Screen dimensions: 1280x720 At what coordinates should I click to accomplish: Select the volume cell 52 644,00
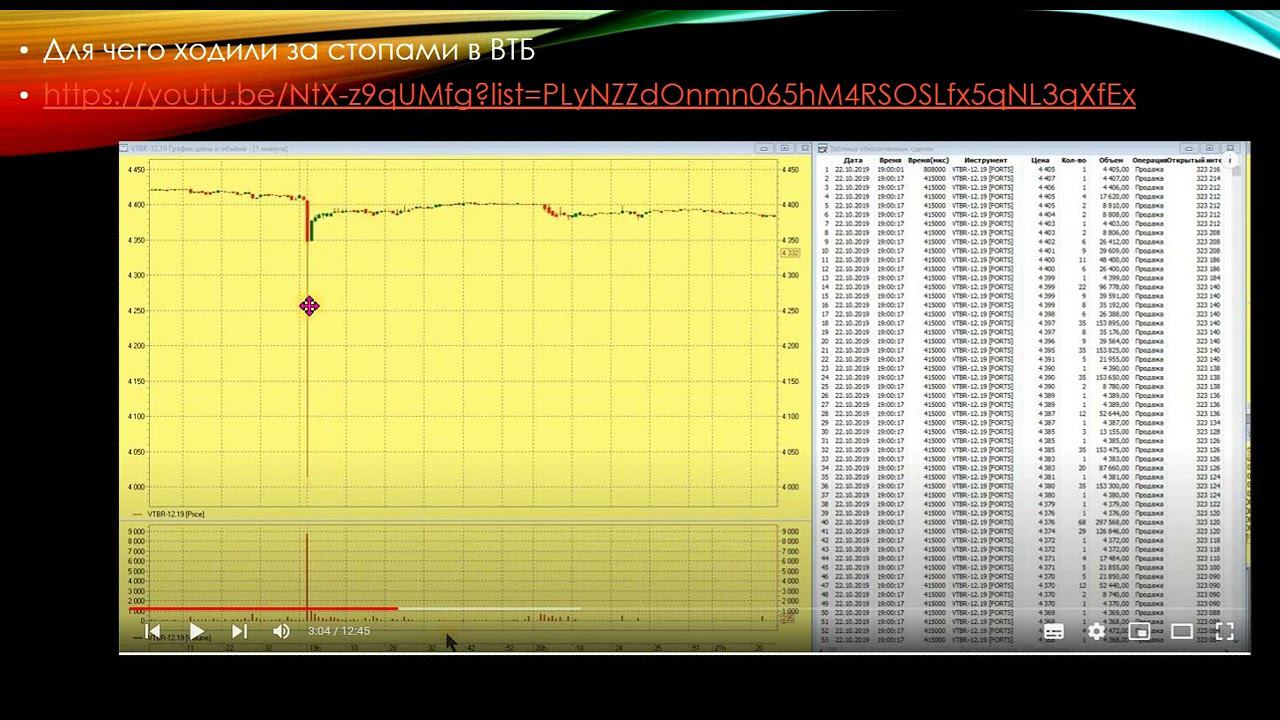click(1114, 413)
